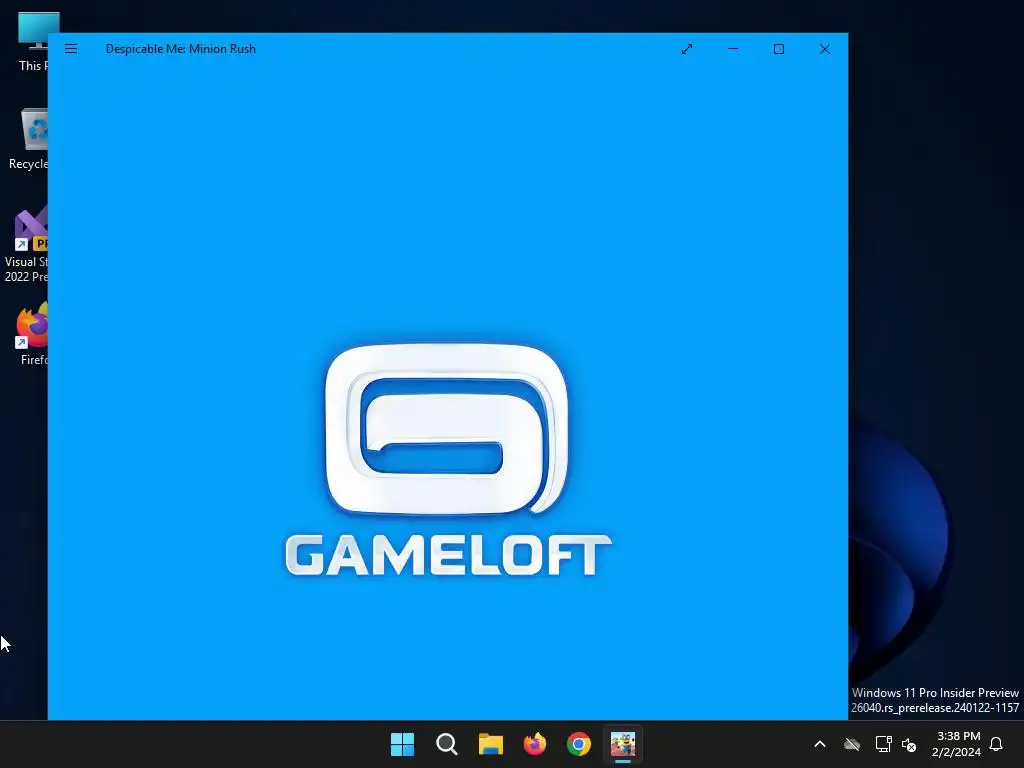Enter full-screen mode with diagonal arrows icon
1024x768 pixels.
click(x=687, y=49)
